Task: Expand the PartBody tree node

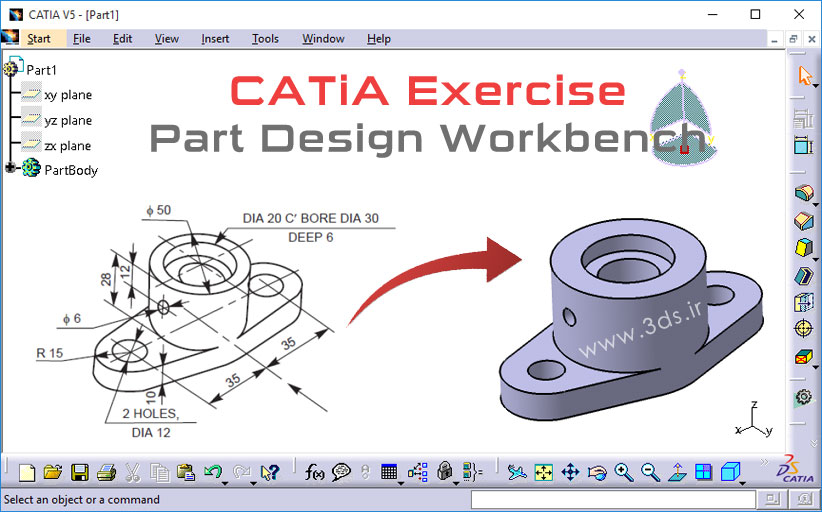Action: (9, 168)
